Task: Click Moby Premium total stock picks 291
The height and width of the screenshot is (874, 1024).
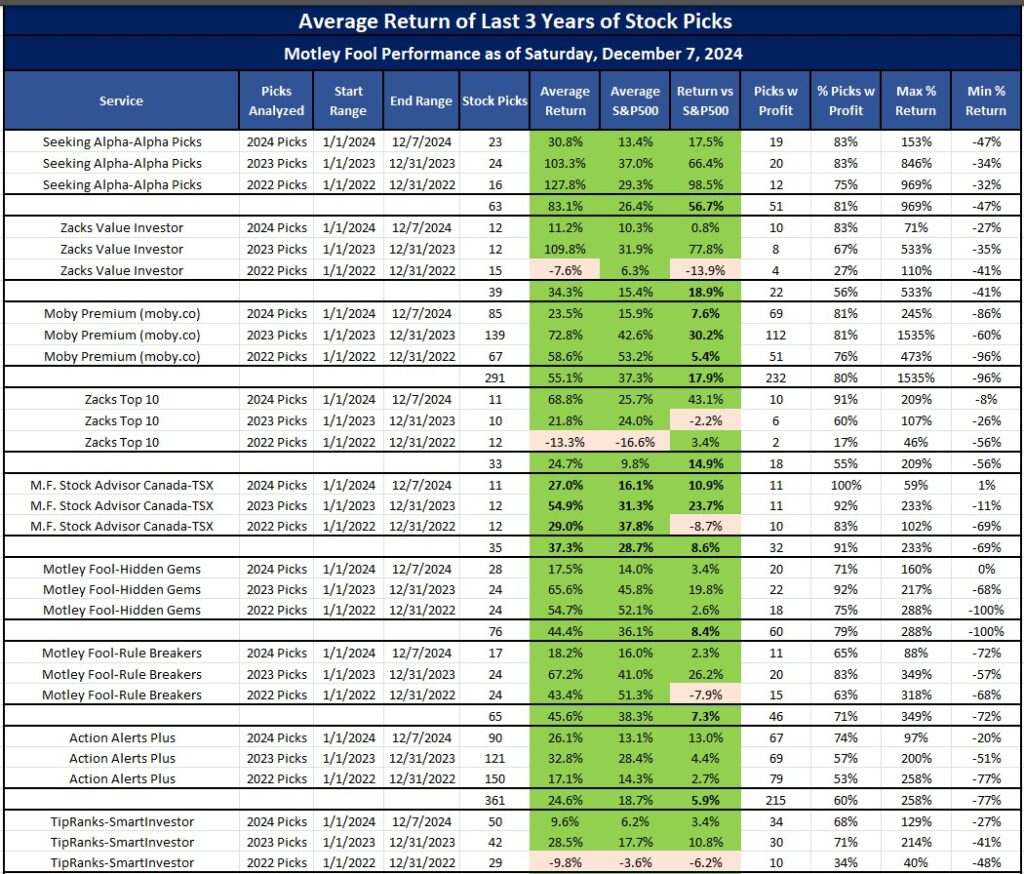Action: tap(494, 377)
